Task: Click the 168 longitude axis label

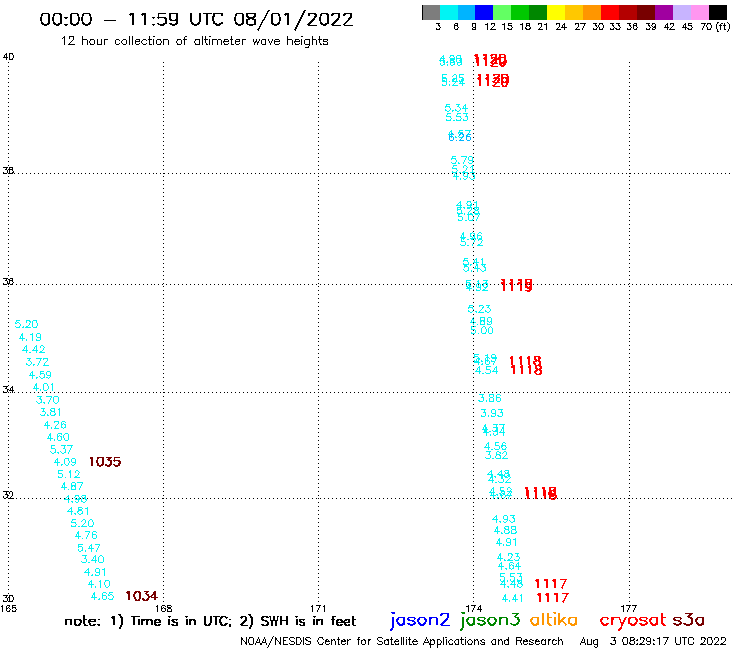Action: 163,608
